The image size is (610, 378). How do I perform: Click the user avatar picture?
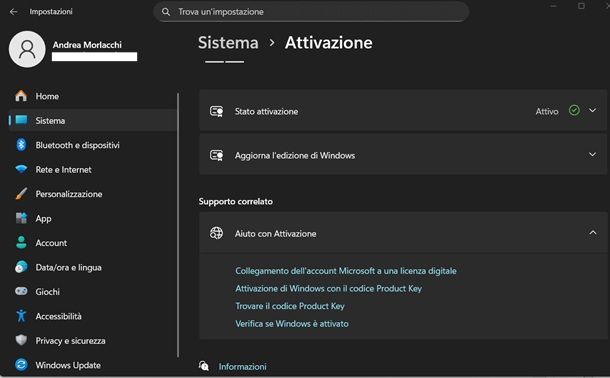coord(27,49)
